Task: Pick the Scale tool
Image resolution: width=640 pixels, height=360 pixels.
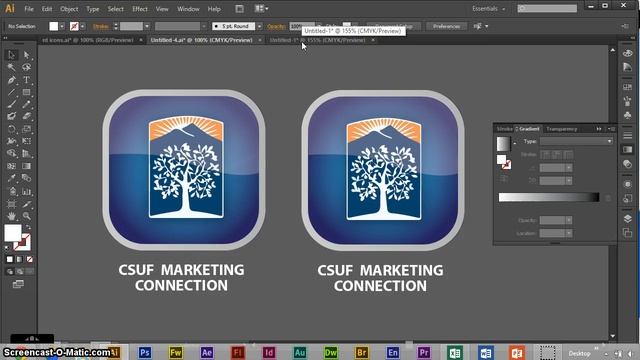Action: coord(27,129)
